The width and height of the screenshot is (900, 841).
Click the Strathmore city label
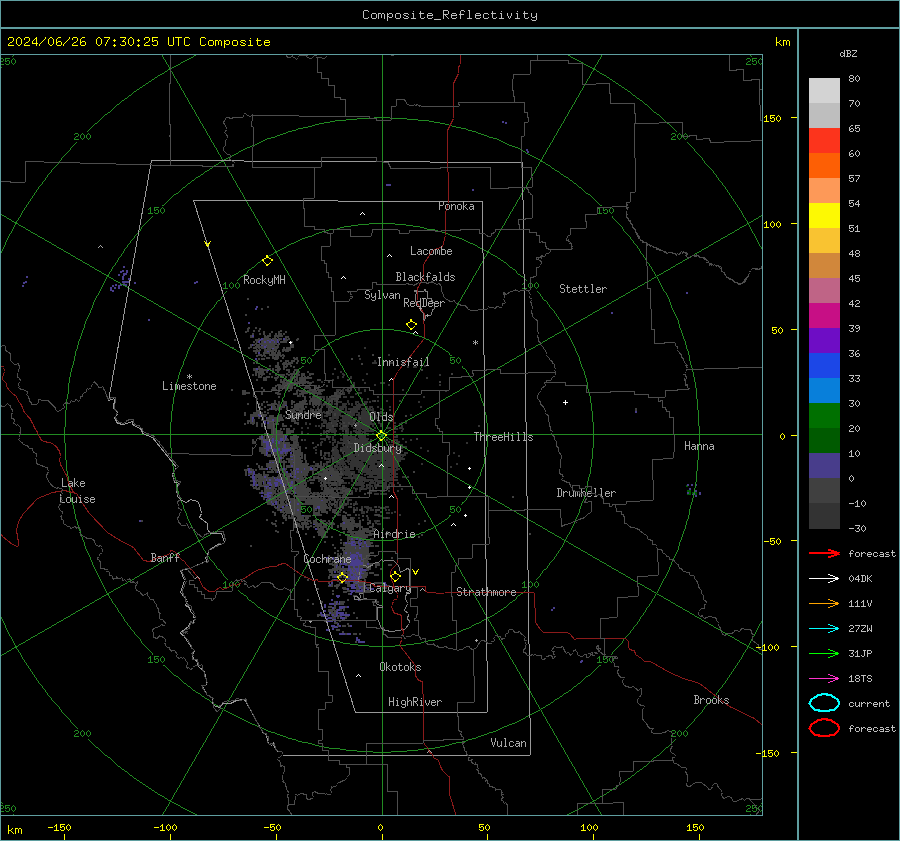[x=486, y=592]
